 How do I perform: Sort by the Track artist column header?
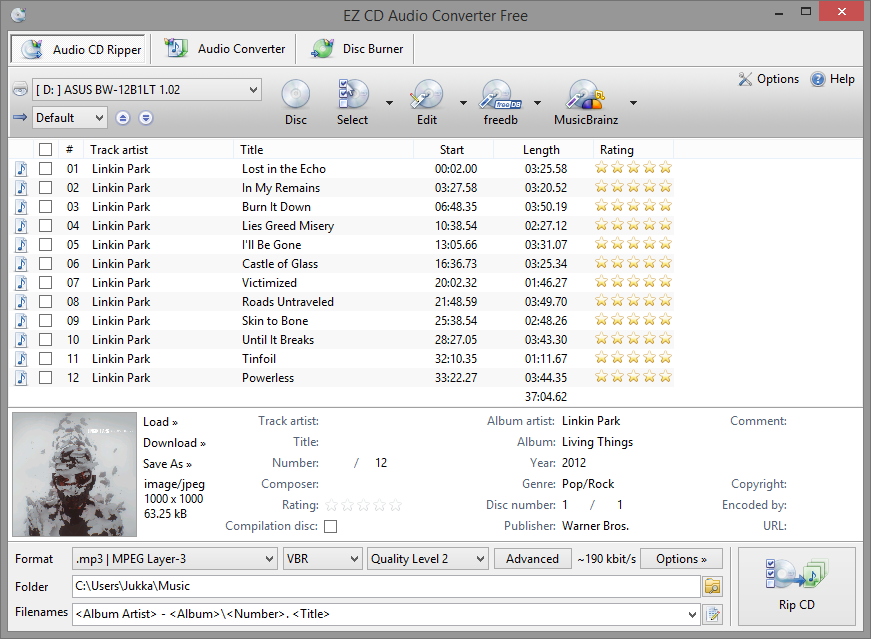[x=158, y=149]
